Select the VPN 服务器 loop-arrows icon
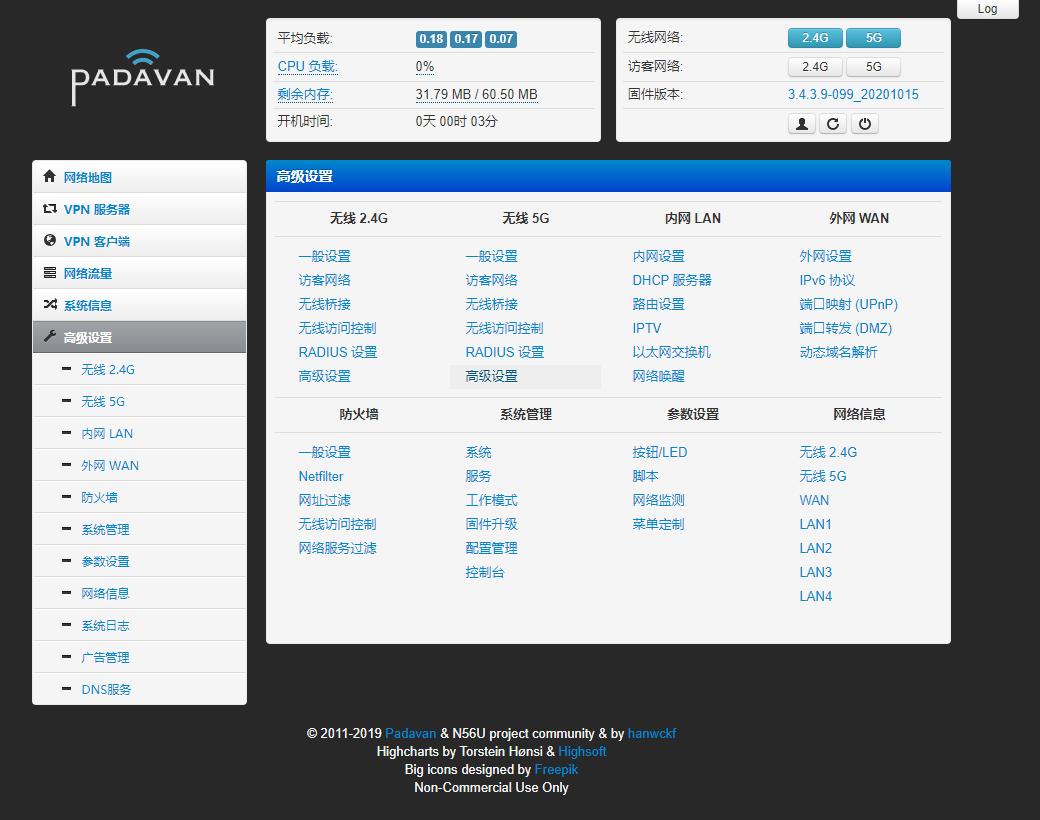Image resolution: width=1040 pixels, height=820 pixels. pos(50,209)
